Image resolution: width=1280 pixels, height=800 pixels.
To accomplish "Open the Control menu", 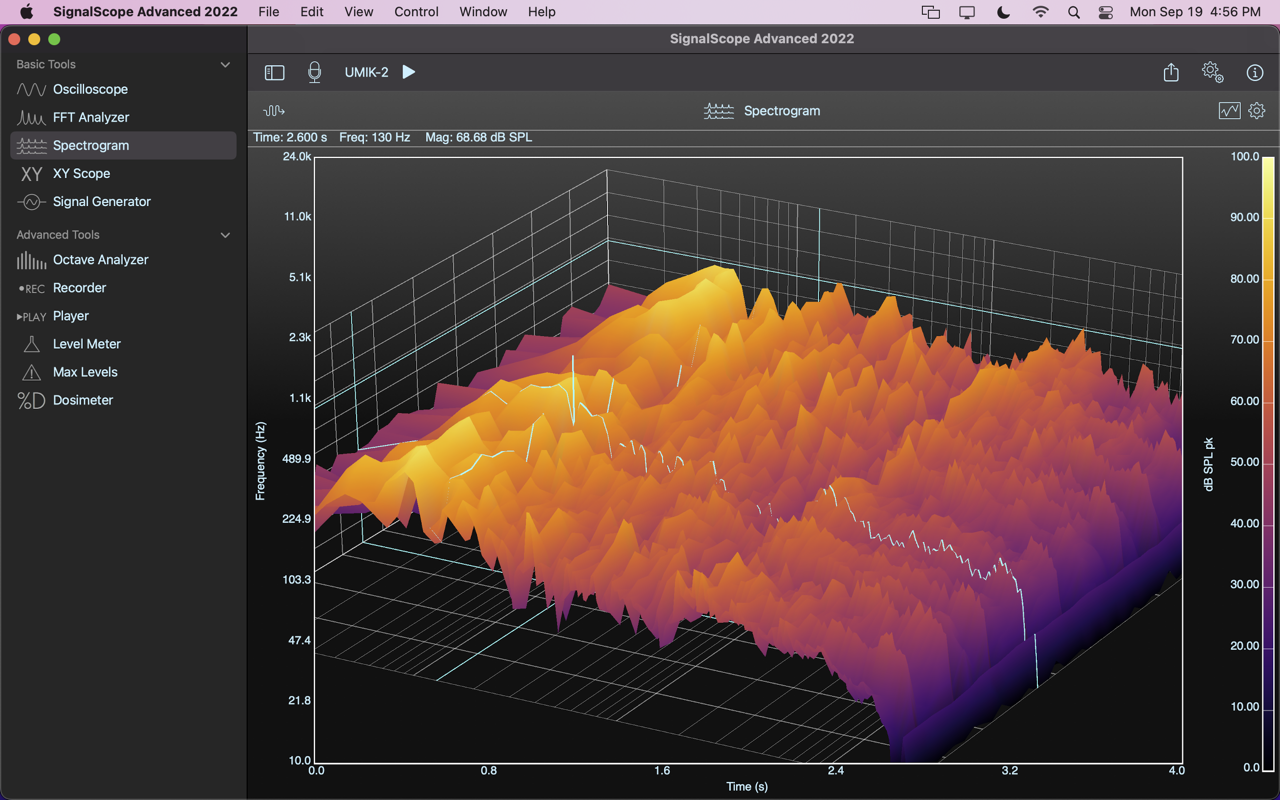I will point(416,12).
